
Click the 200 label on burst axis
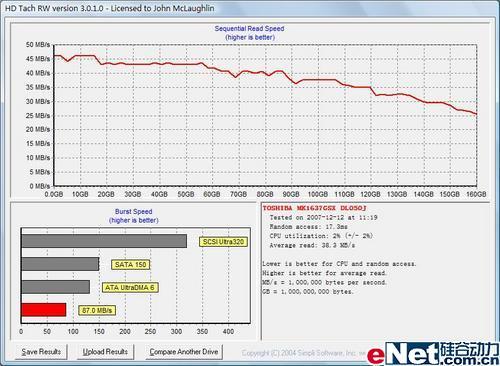[x=125, y=331]
